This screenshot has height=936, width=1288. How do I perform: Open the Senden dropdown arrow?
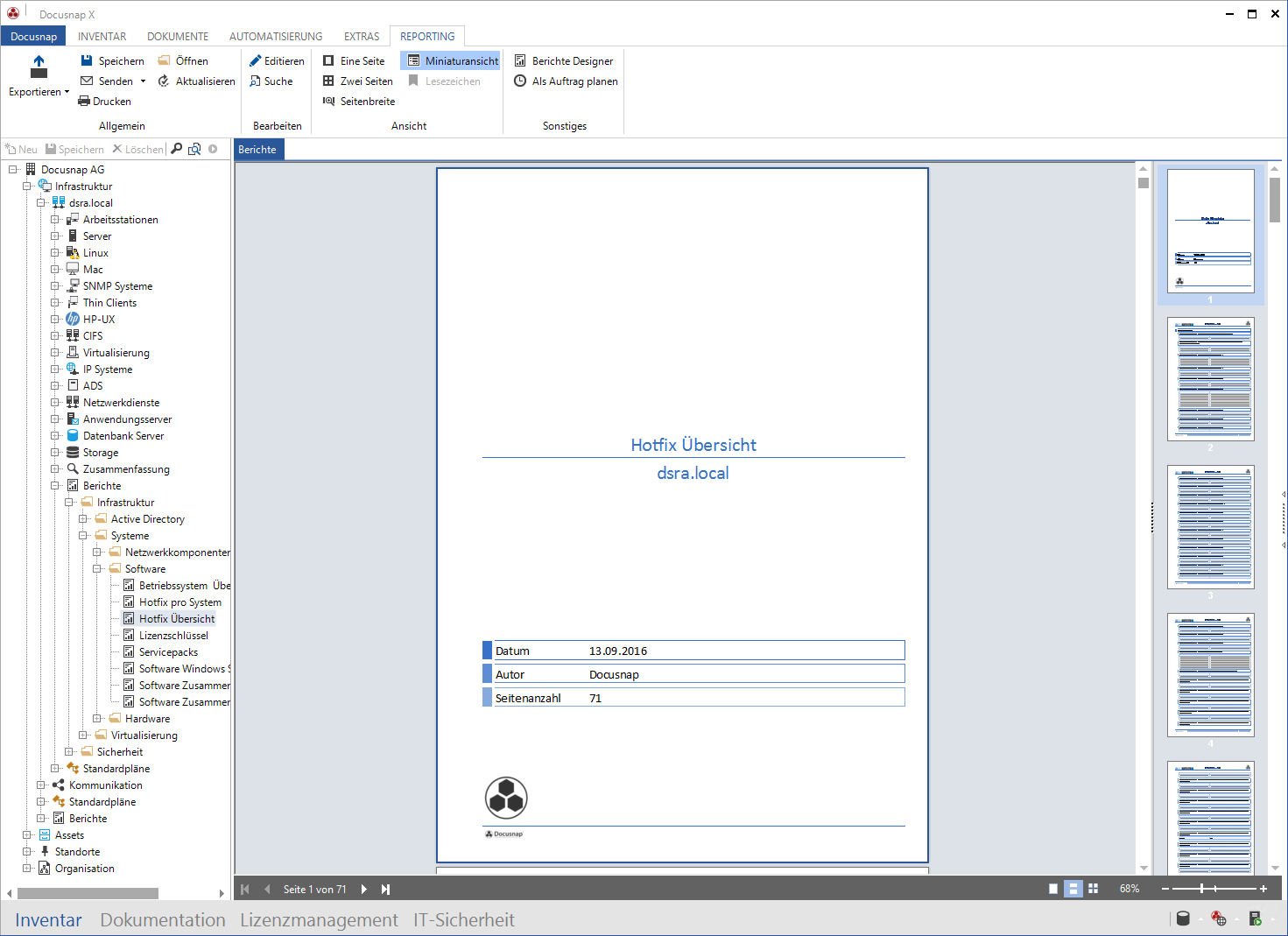[x=143, y=81]
